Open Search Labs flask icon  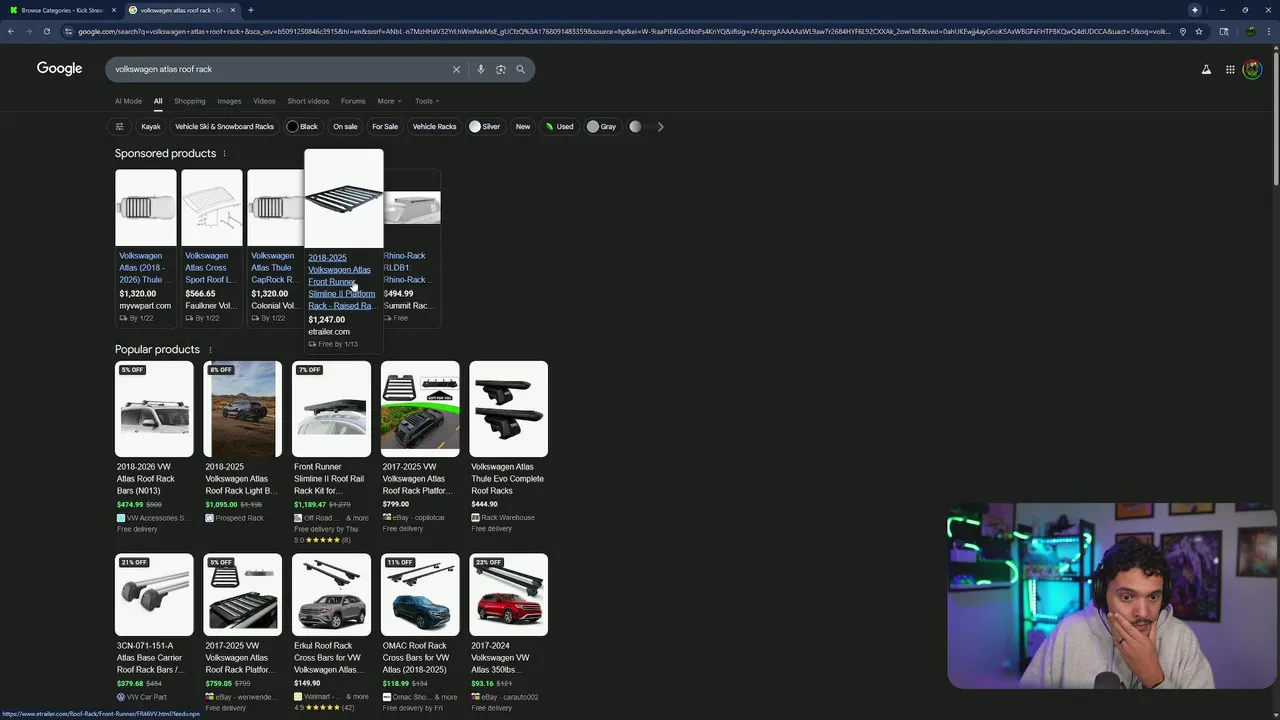click(1206, 69)
